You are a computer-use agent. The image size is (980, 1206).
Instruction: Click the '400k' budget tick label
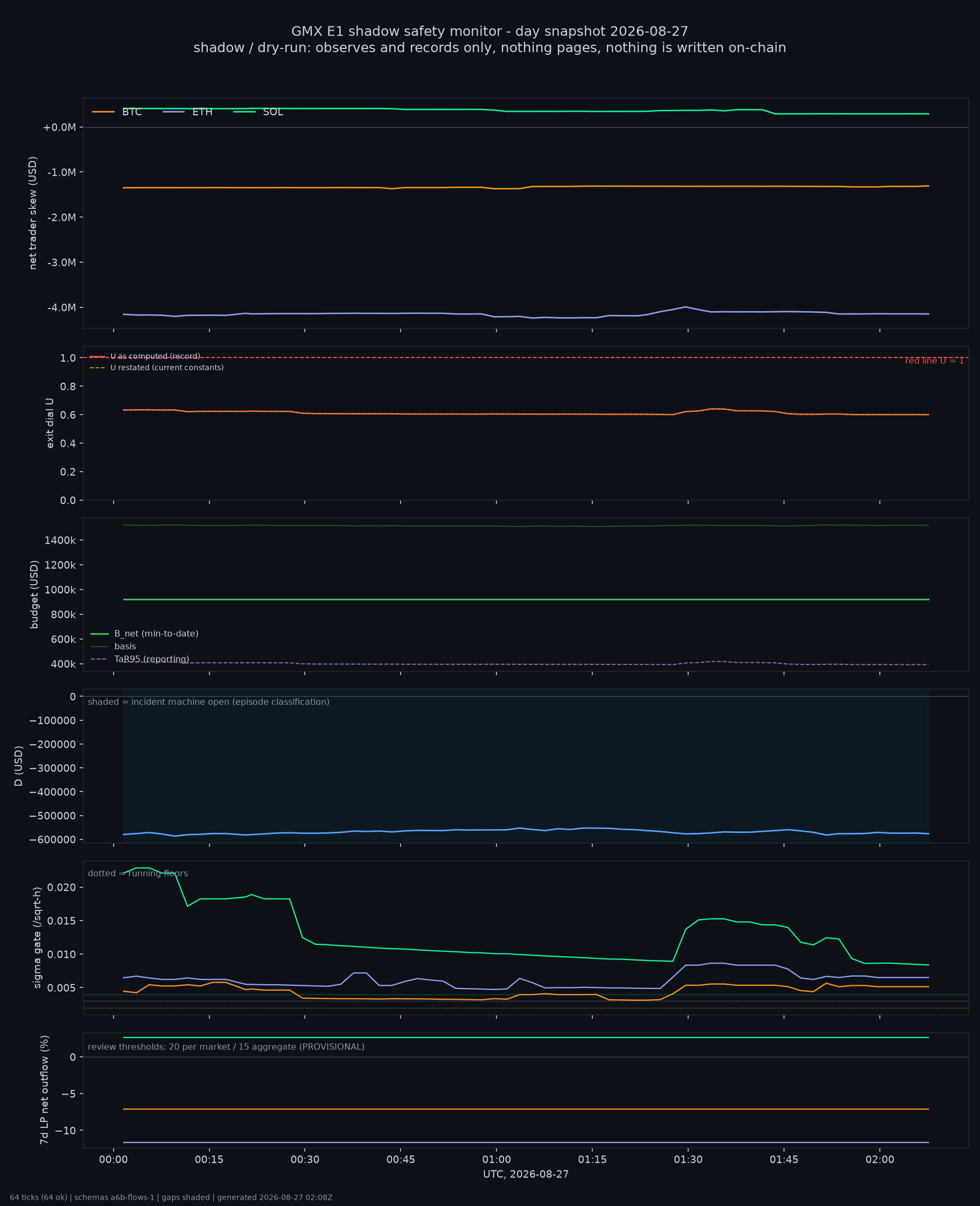62,664
